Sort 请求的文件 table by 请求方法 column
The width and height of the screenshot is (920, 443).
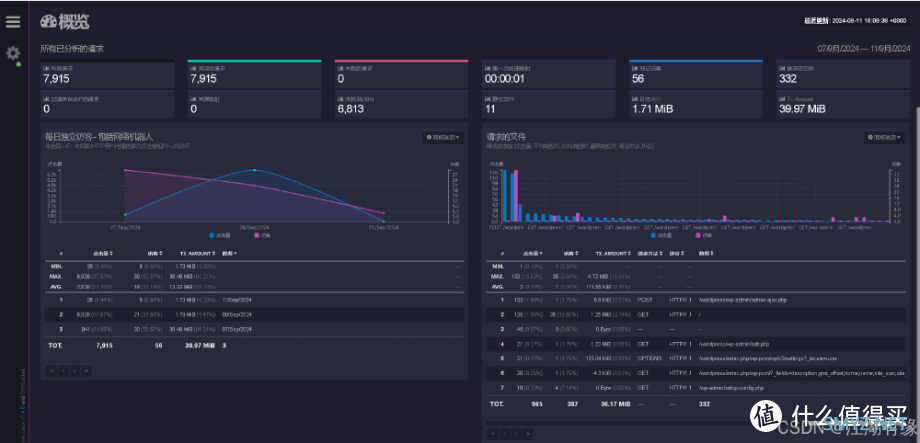pyautogui.click(x=651, y=253)
